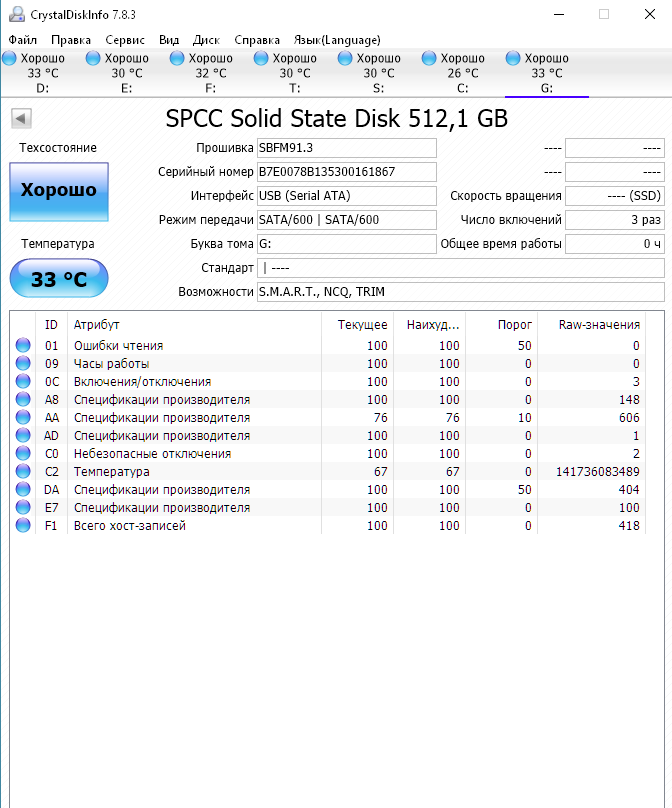Open the Справка menu
672x808 pixels.
257,40
